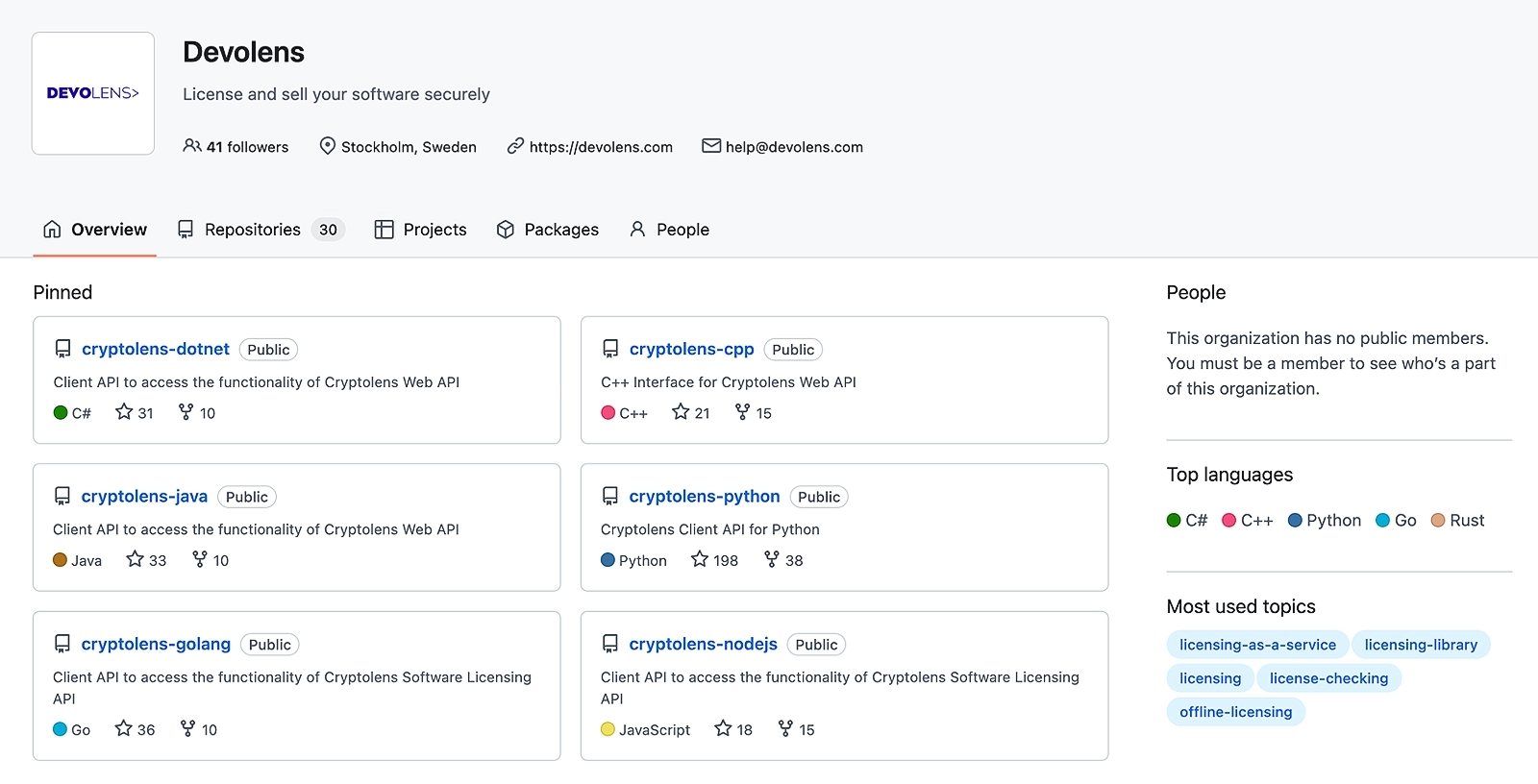Click the followers people icon
Screen dimensions: 1538x784
192,146
